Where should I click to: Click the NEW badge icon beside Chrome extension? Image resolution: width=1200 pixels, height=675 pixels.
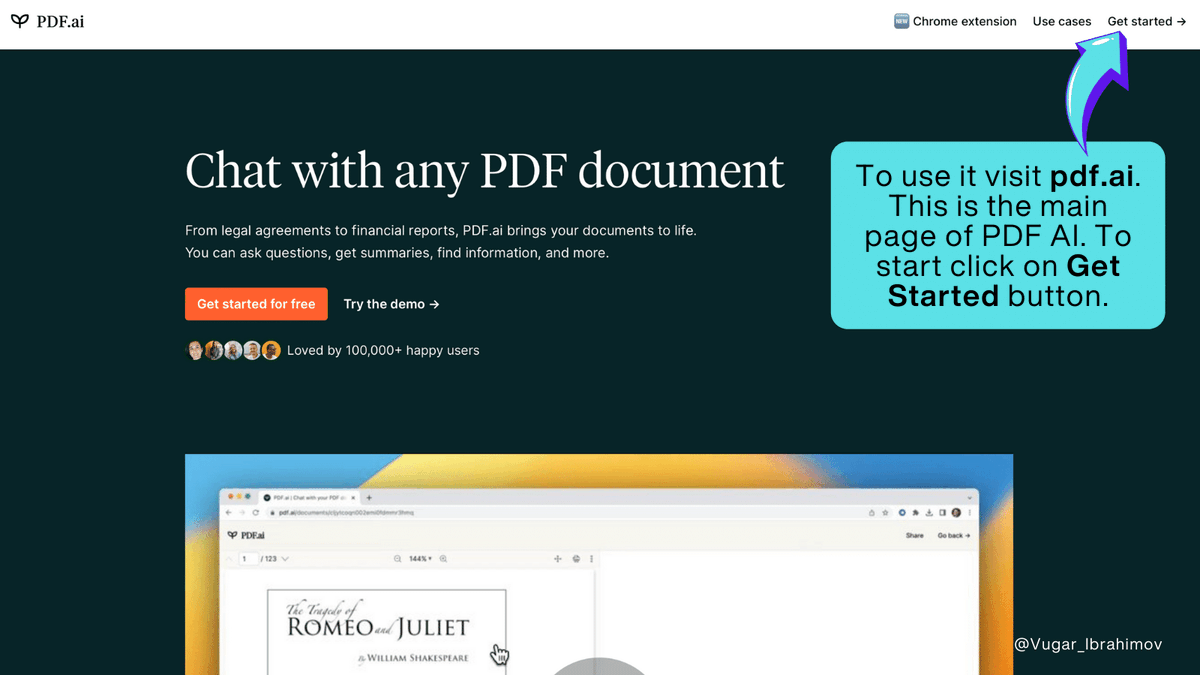coord(902,21)
